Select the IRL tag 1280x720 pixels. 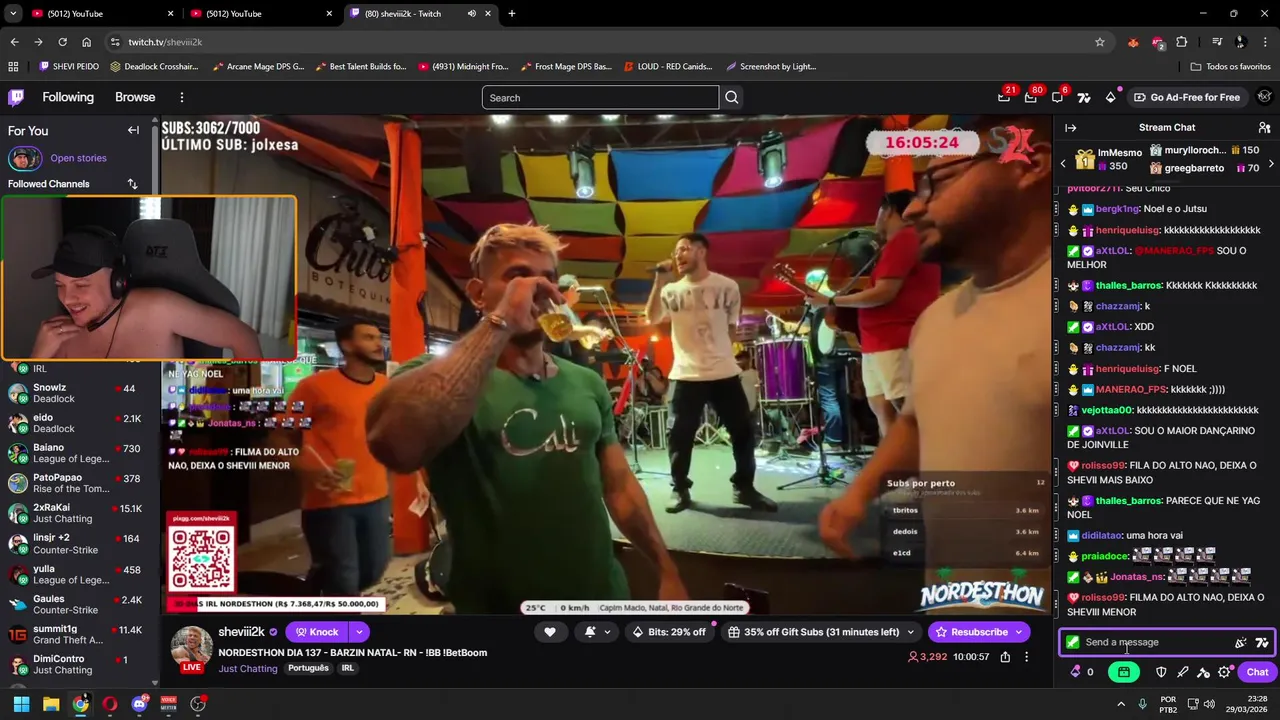(x=347, y=668)
